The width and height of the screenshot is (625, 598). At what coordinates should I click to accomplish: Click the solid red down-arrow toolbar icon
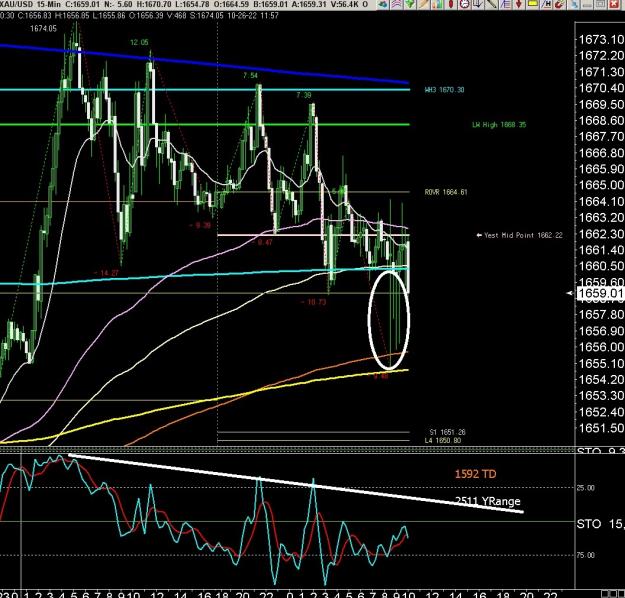click(518, 4)
